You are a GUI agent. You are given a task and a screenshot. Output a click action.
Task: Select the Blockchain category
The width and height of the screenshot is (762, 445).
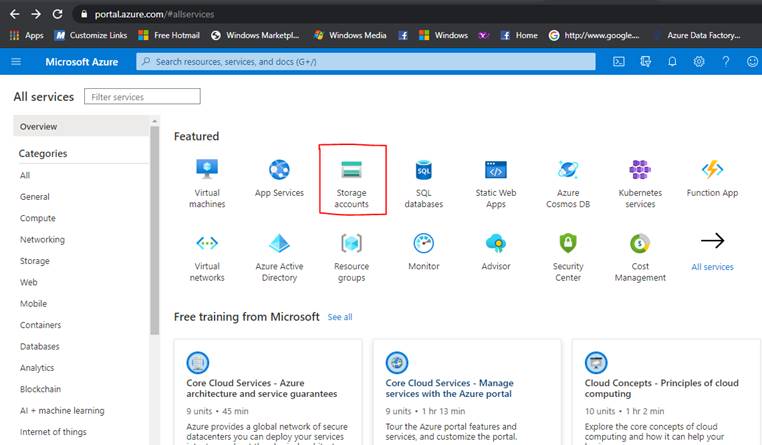[x=40, y=389]
